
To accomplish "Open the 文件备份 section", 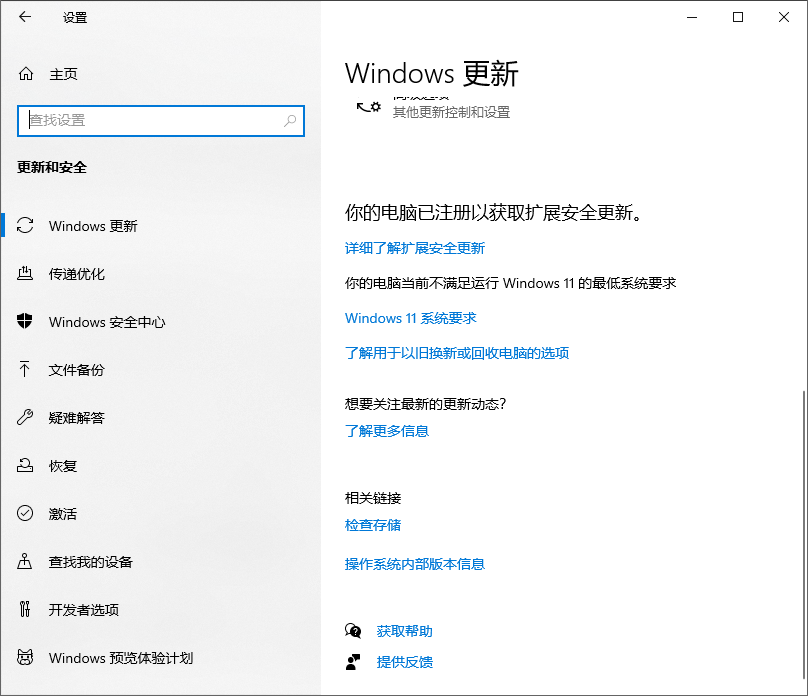I will click(160, 369).
